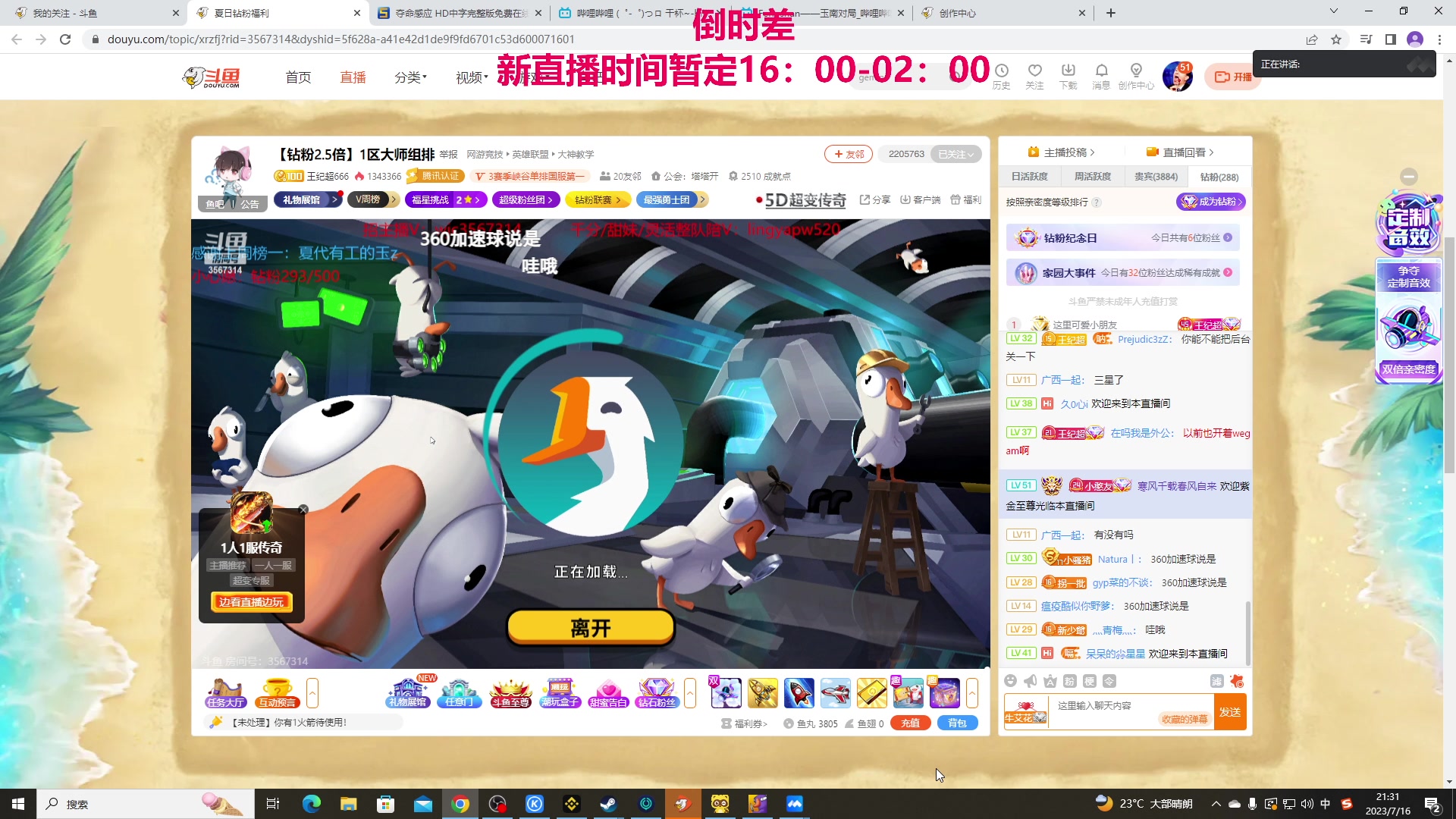The width and height of the screenshot is (1456, 819).
Task: Send the gold card gift
Action: click(871, 693)
